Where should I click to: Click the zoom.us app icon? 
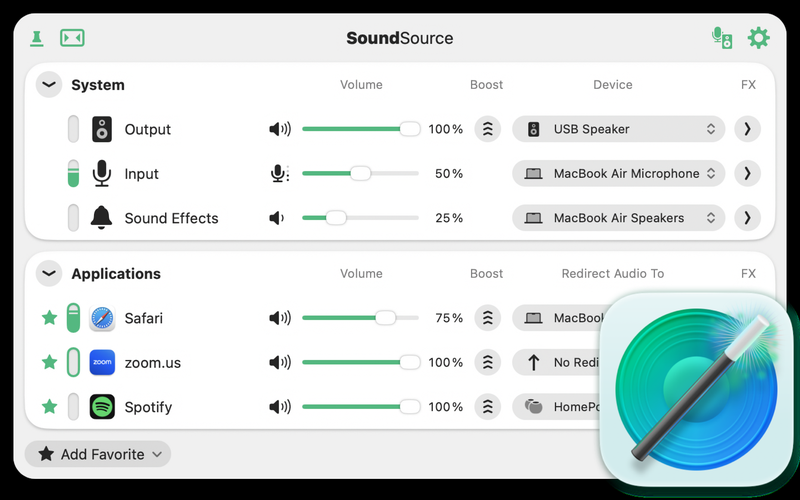point(102,362)
